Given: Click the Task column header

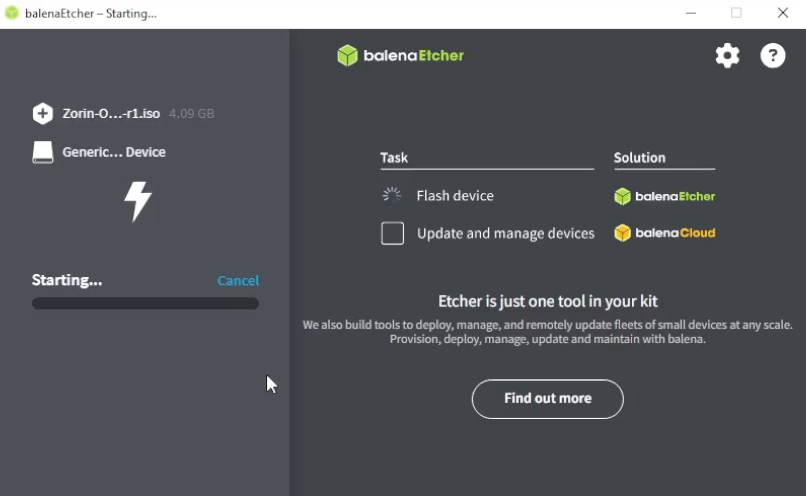Looking at the screenshot, I should [394, 158].
